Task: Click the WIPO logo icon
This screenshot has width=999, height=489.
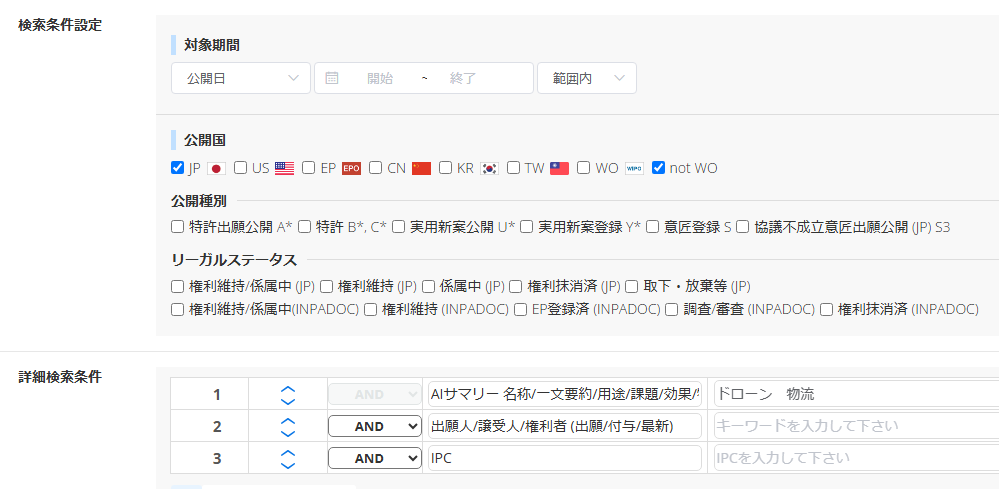Action: pyautogui.click(x=634, y=168)
